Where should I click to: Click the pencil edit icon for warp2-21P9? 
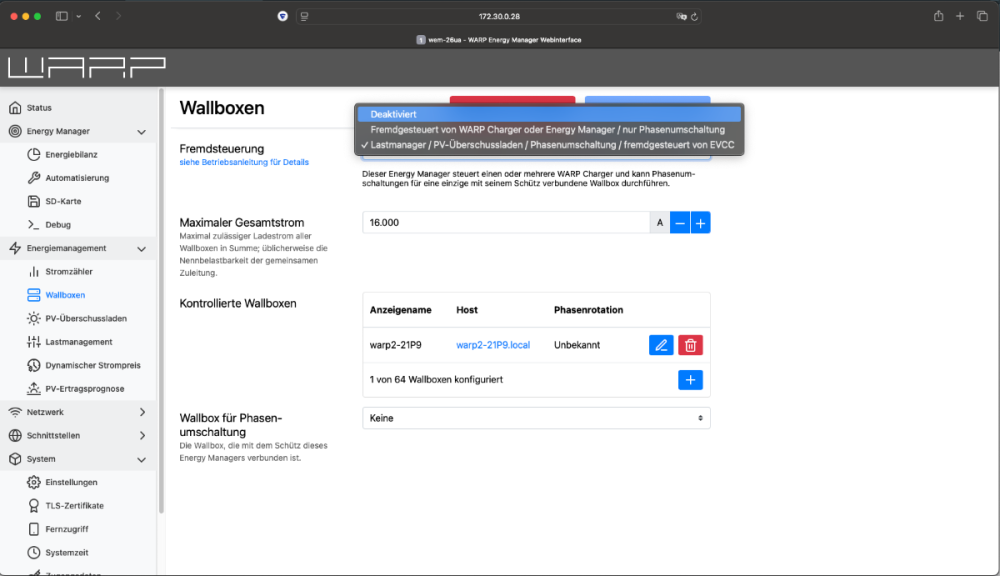[x=661, y=345]
